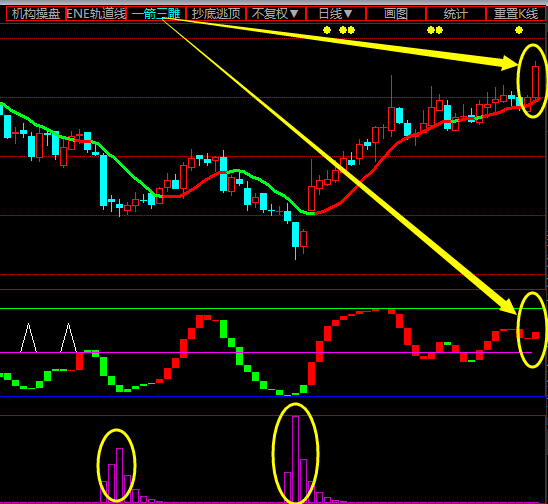Image resolution: width=548 pixels, height=504 pixels.
Task: Activate the 抄底逃顶 indicator
Action: pyautogui.click(x=216, y=14)
